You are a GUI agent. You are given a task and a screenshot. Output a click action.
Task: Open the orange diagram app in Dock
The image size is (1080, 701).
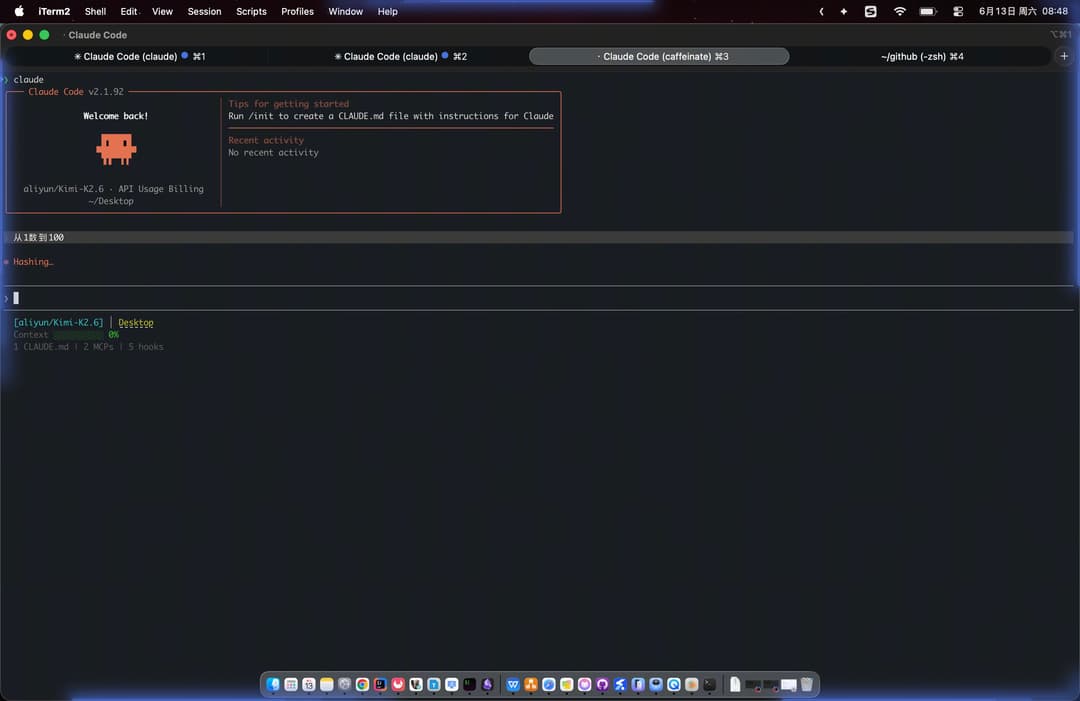531,684
